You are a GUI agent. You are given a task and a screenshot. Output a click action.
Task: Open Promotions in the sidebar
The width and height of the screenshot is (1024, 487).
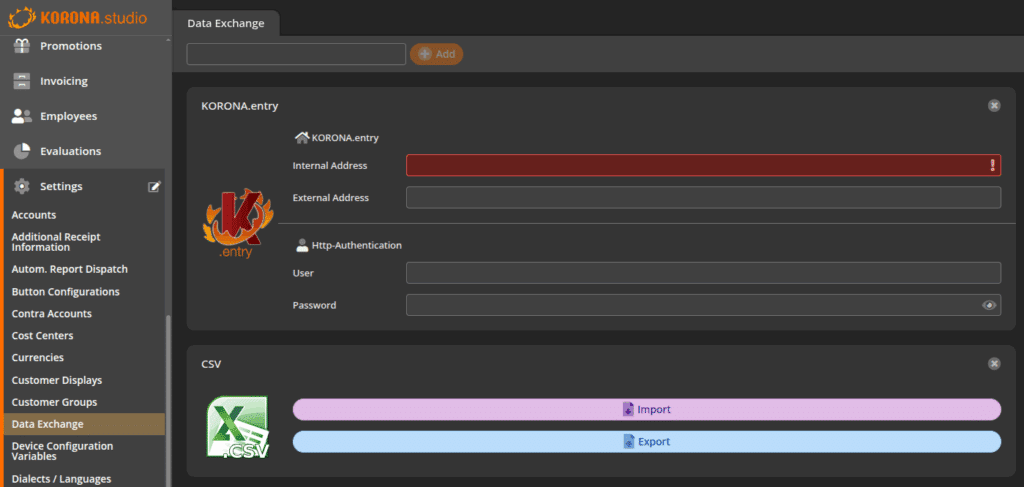pos(70,46)
